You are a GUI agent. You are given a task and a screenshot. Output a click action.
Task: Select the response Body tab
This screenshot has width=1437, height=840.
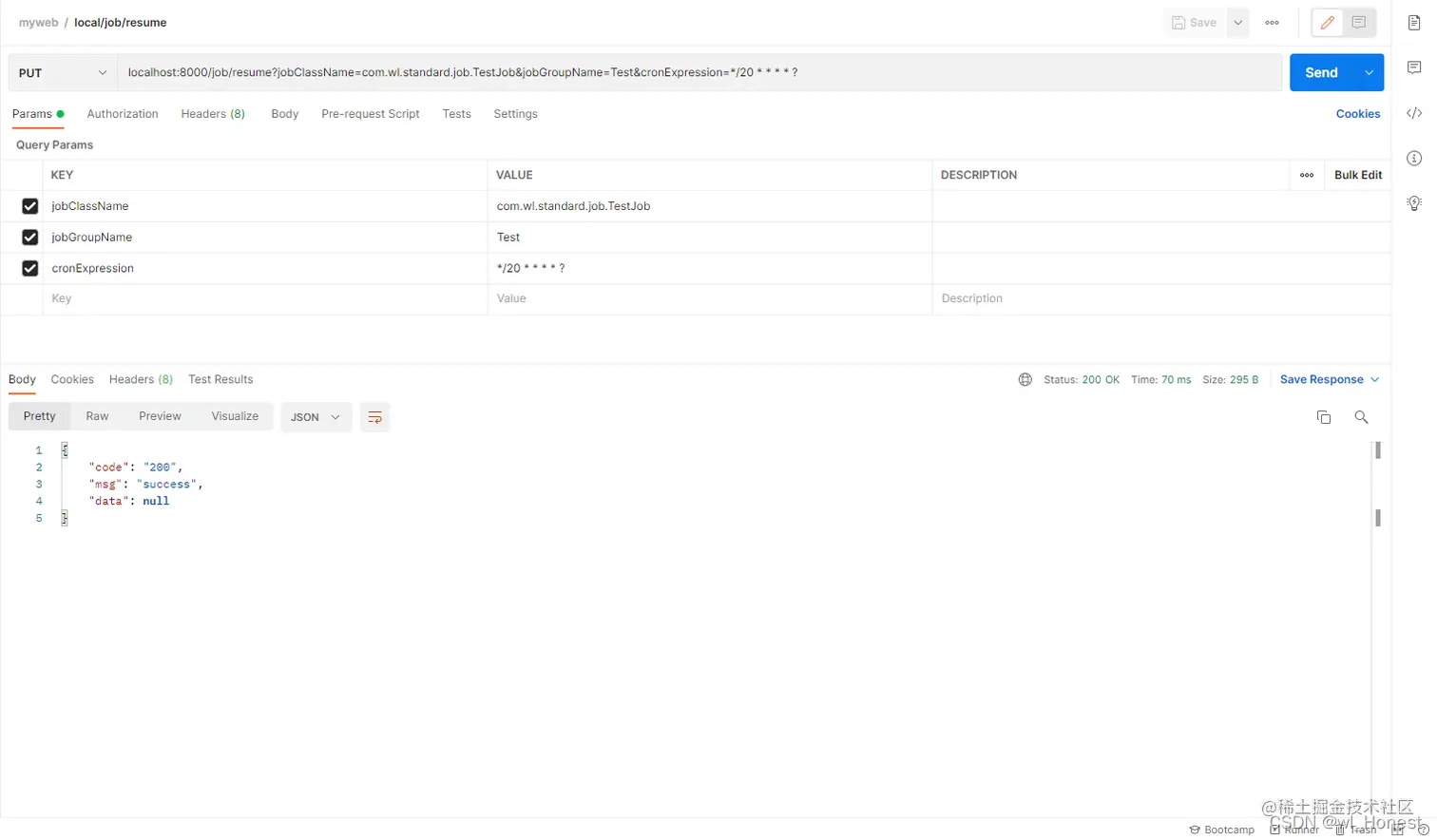tap(22, 379)
